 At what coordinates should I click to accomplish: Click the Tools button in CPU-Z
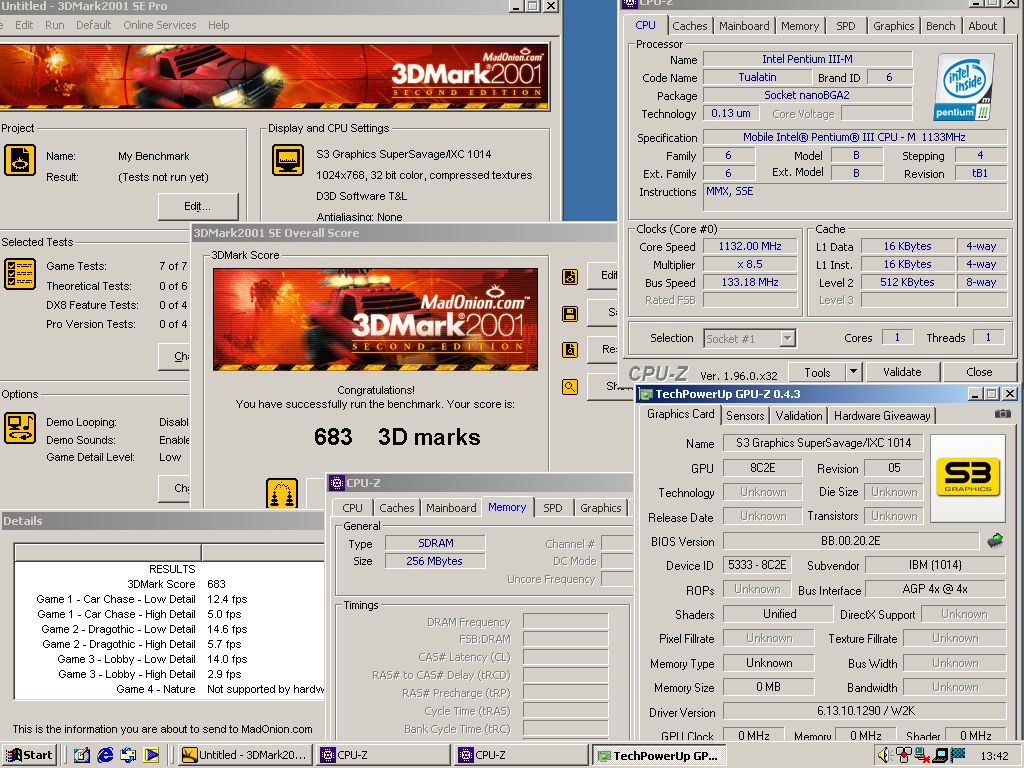[817, 372]
